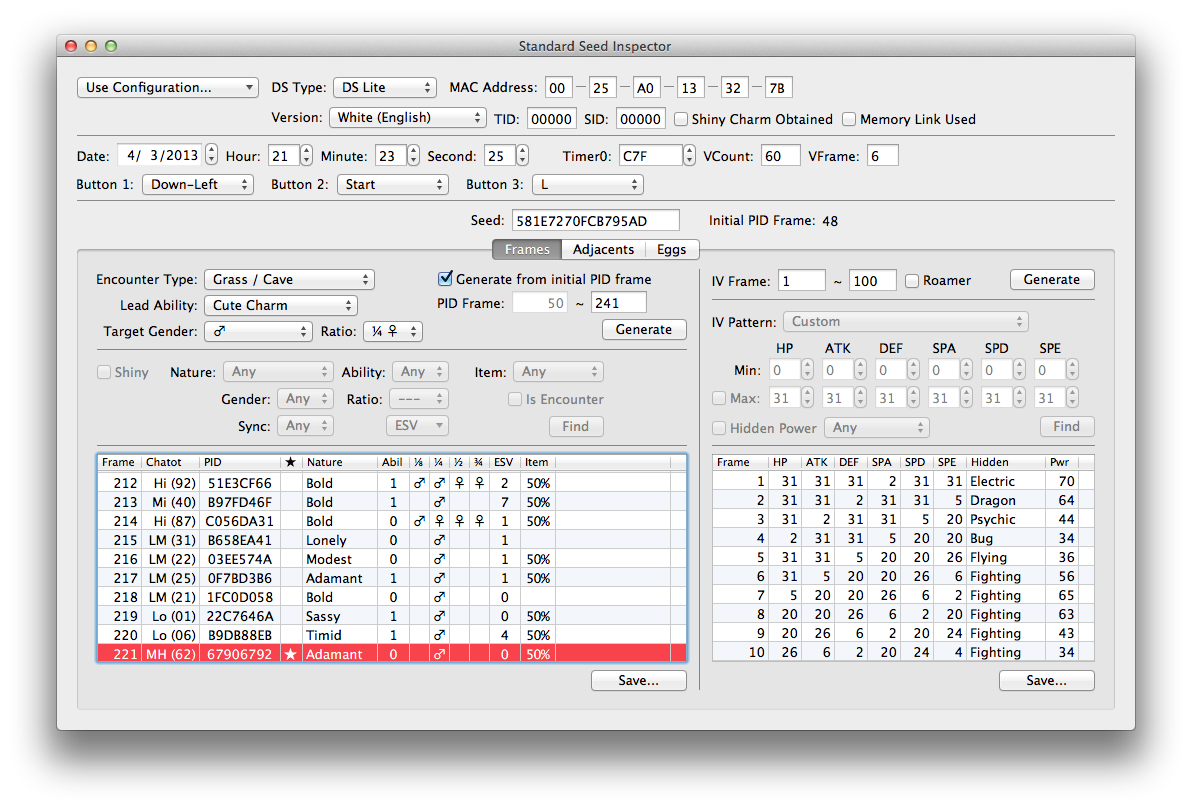
Task: Open the Encounter Type Grass / Cave dropdown
Action: [x=289, y=280]
